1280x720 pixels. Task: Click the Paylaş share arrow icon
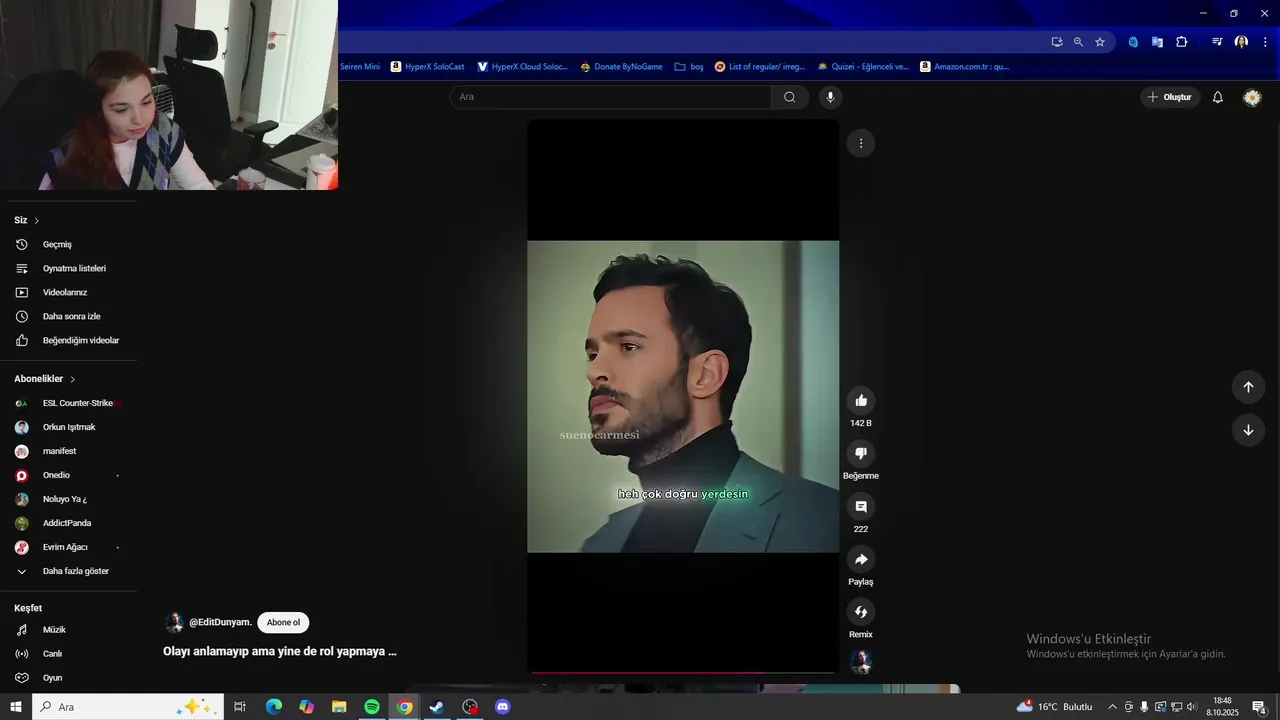point(861,560)
